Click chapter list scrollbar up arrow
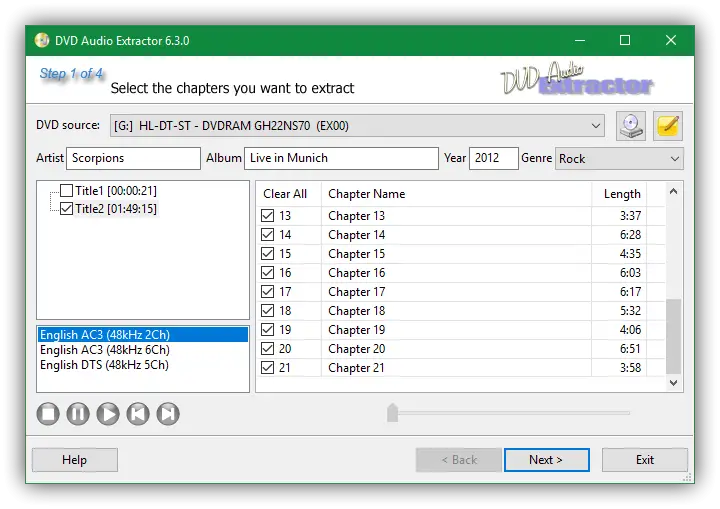Image resolution: width=720 pixels, height=509 pixels. click(674, 191)
